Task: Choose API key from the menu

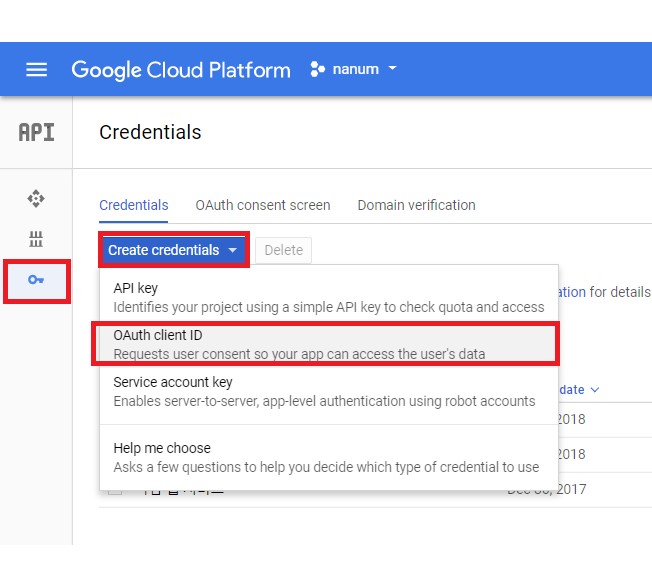Action: pyautogui.click(x=328, y=297)
